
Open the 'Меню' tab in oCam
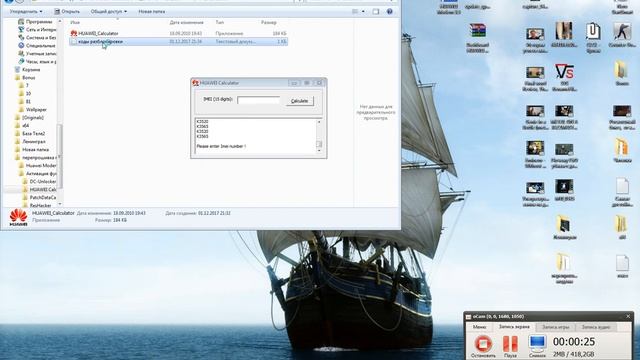[x=479, y=327]
